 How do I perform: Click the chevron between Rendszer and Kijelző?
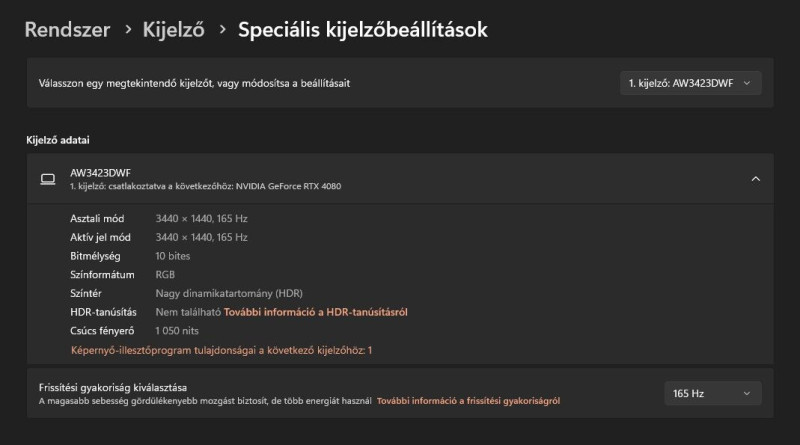[128, 30]
